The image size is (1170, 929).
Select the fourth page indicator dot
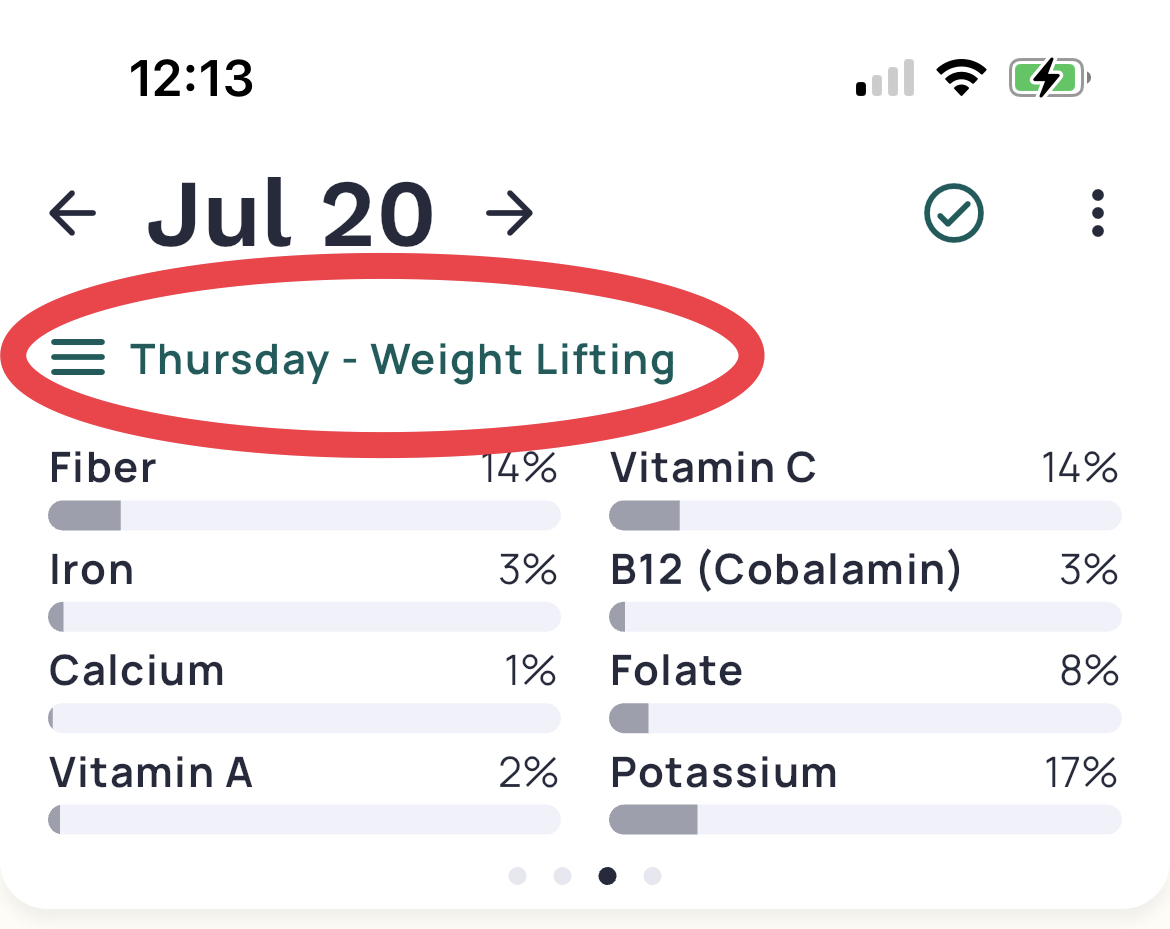[x=652, y=875]
